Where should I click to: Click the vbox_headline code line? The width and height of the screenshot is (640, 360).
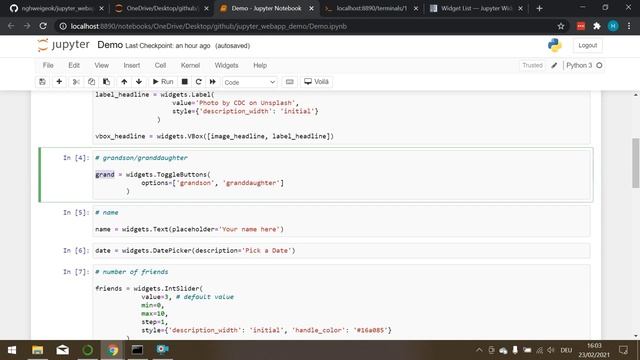tap(214, 136)
